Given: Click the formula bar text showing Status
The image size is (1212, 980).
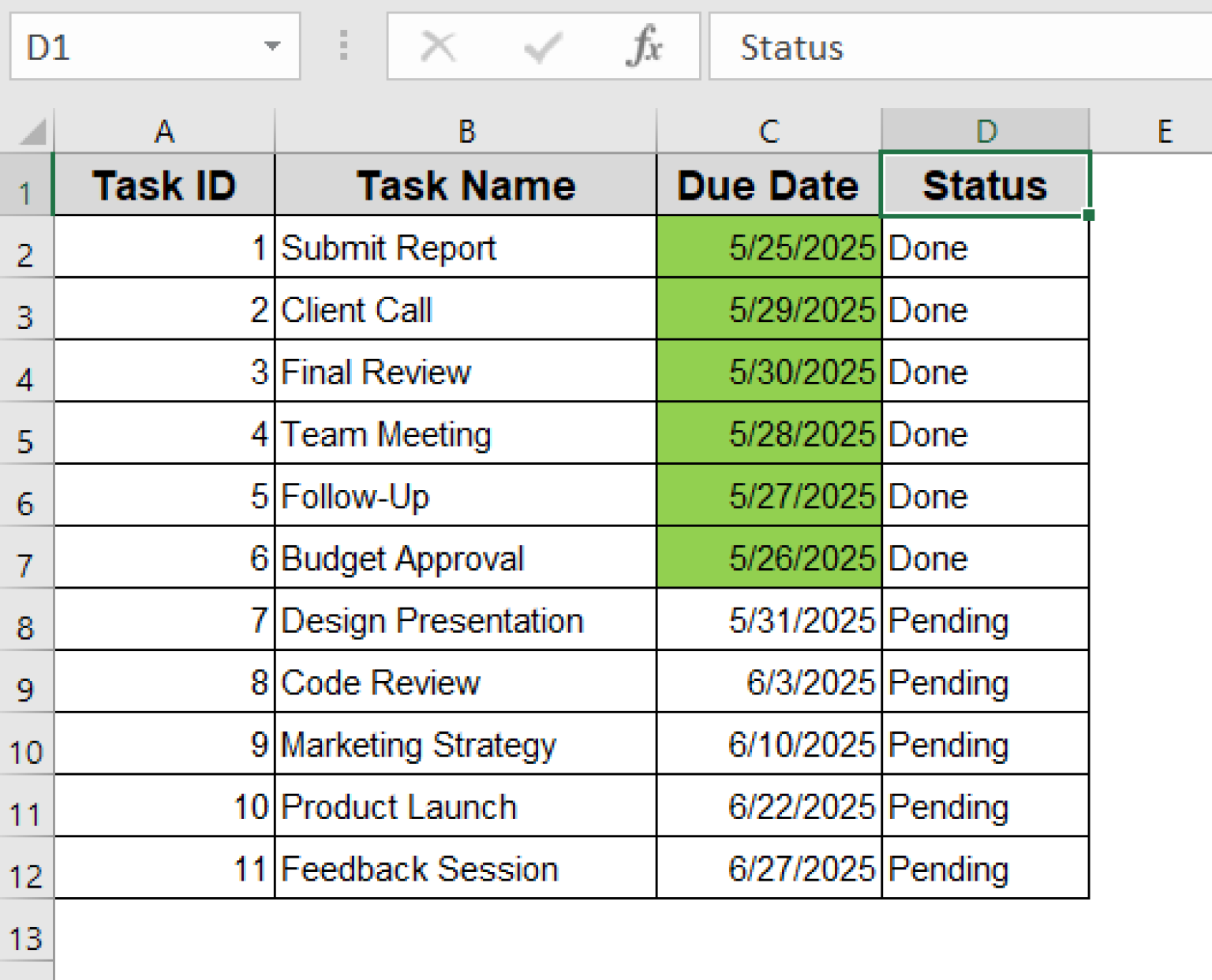Looking at the screenshot, I should pos(792,48).
